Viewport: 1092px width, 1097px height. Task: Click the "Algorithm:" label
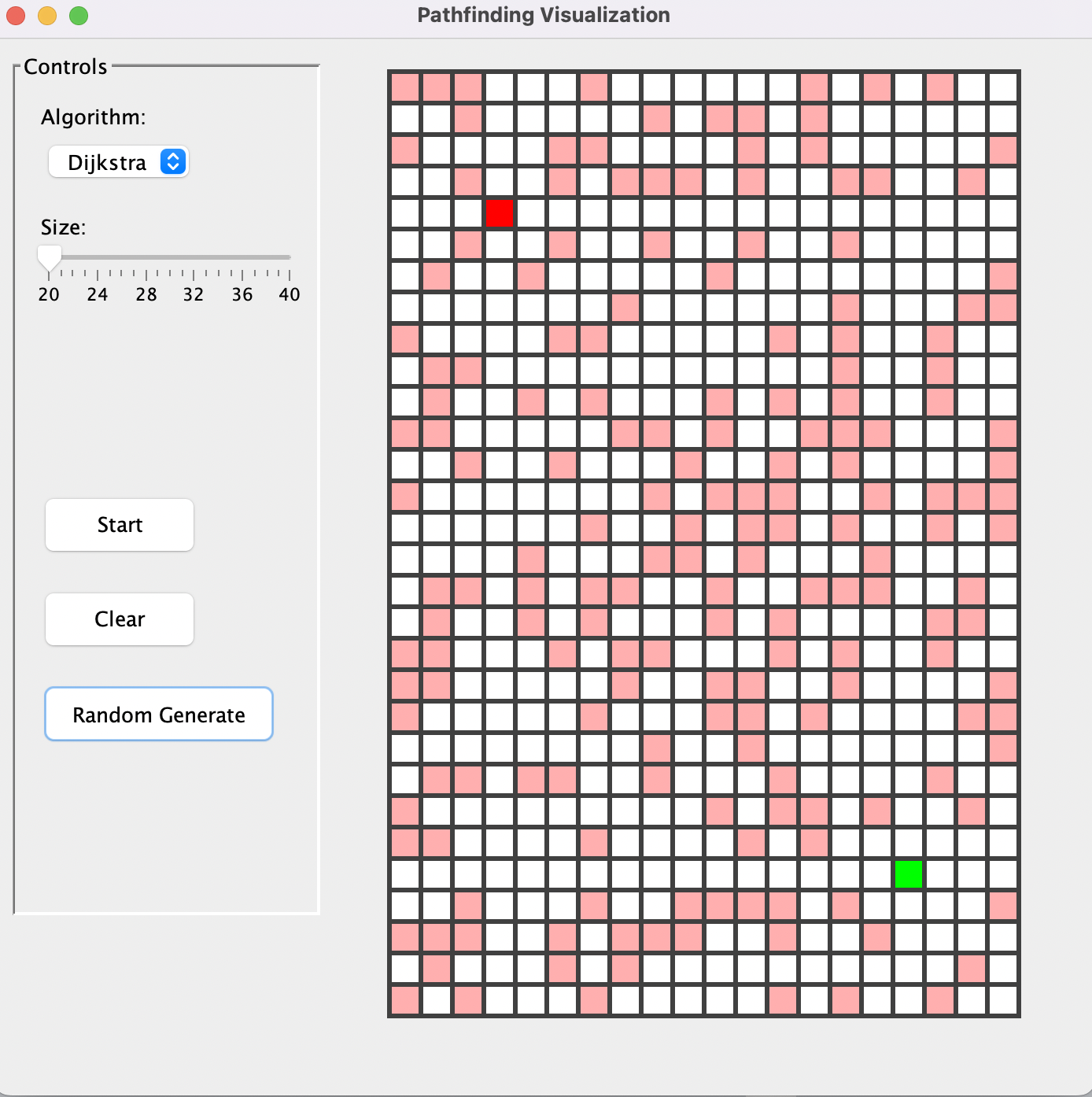94,117
